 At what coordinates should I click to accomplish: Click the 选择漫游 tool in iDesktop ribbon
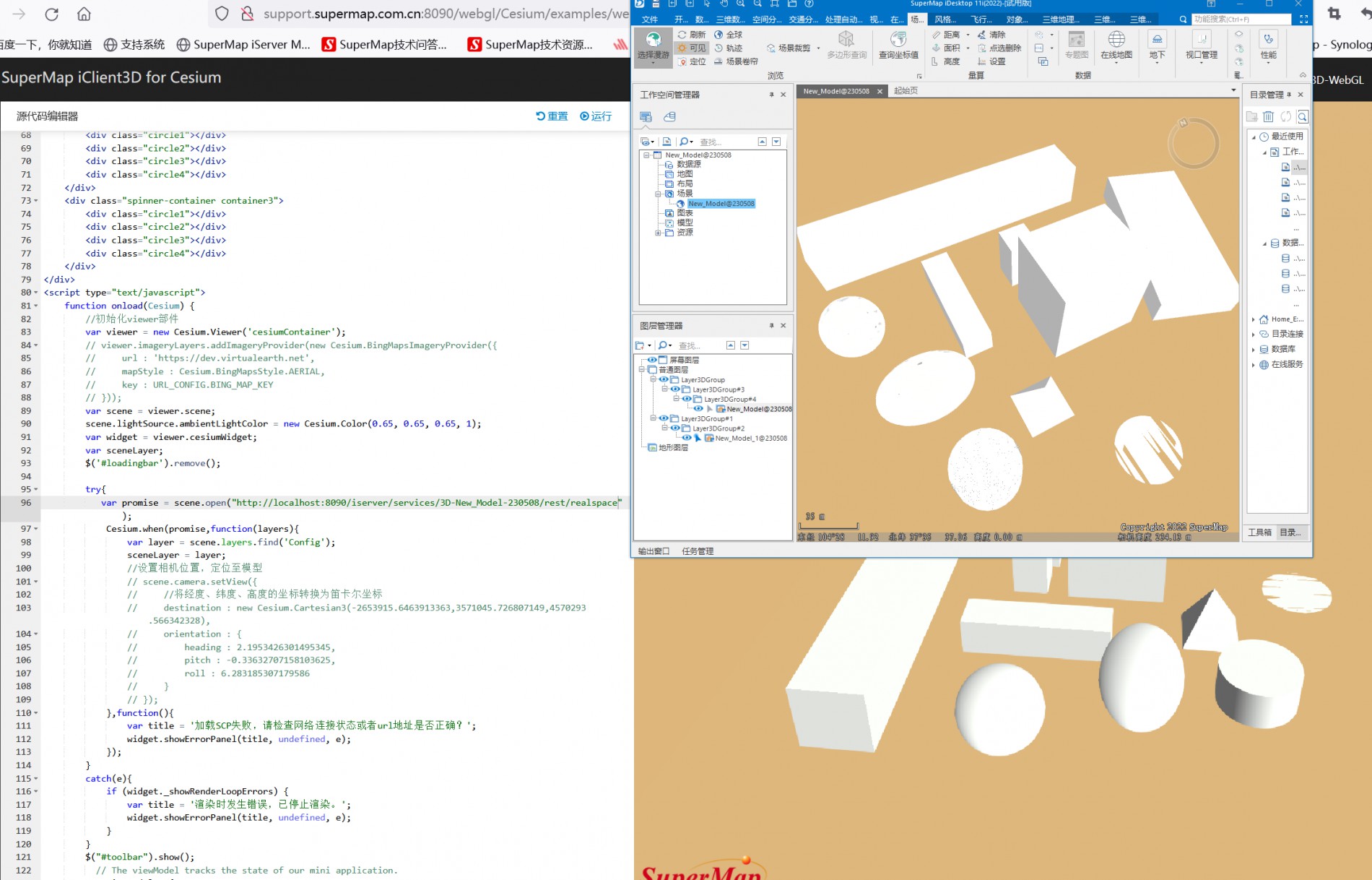coord(653,47)
